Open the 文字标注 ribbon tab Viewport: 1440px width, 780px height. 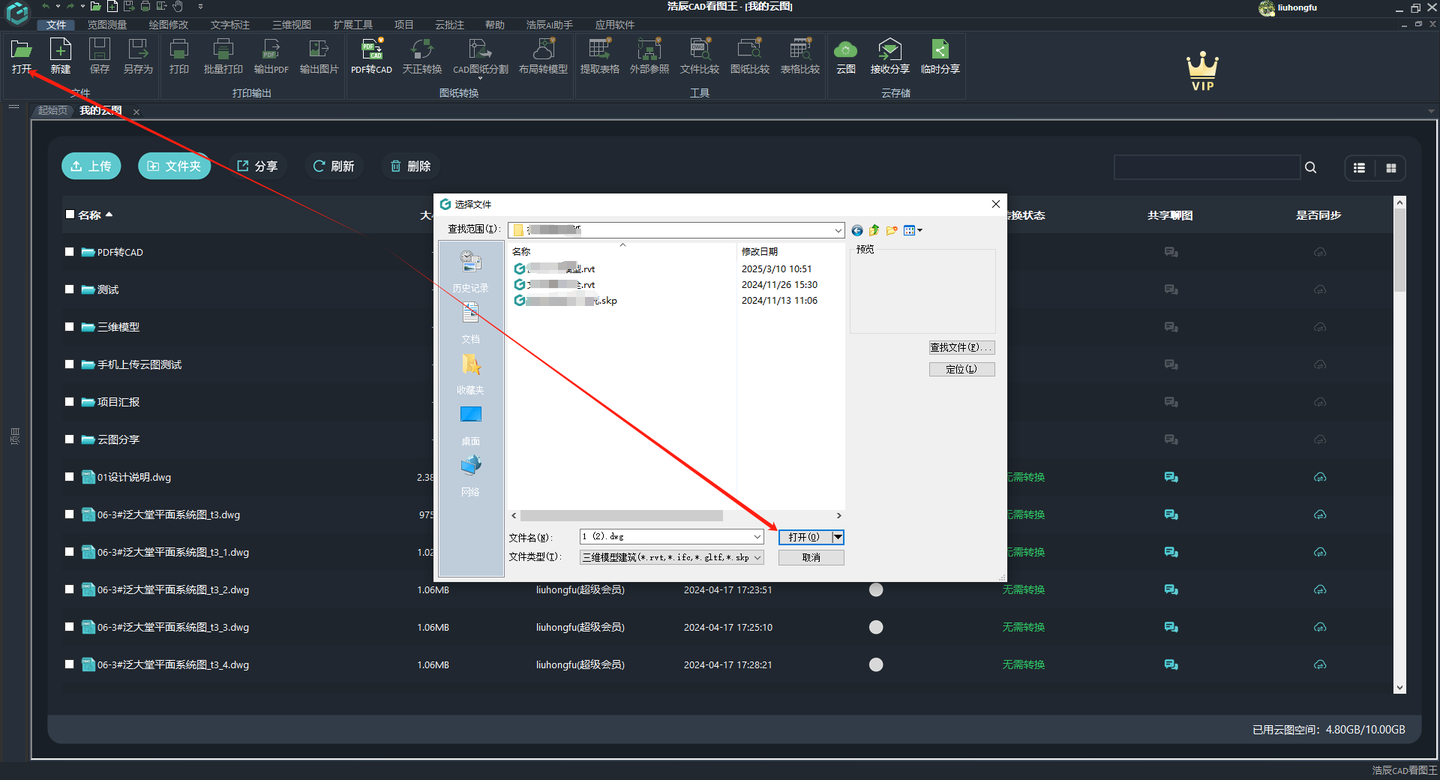[230, 24]
